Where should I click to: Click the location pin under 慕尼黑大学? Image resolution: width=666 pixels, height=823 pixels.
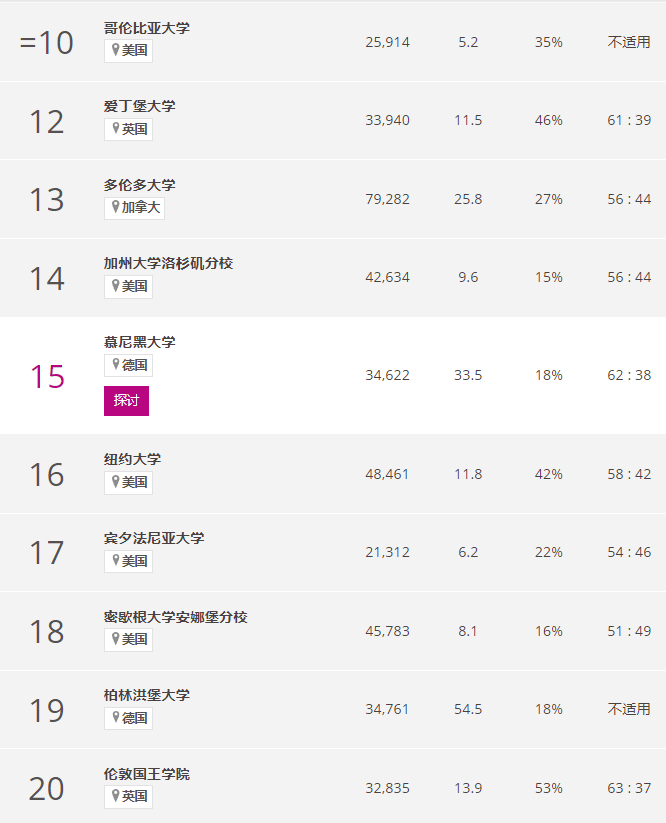pyautogui.click(x=115, y=364)
